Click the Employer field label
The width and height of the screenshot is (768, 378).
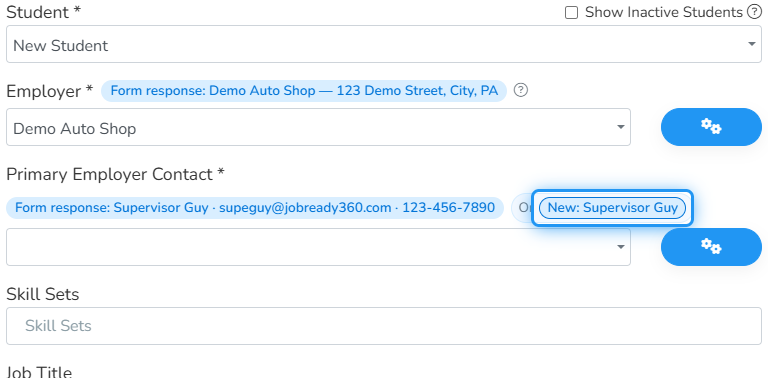click(x=49, y=91)
